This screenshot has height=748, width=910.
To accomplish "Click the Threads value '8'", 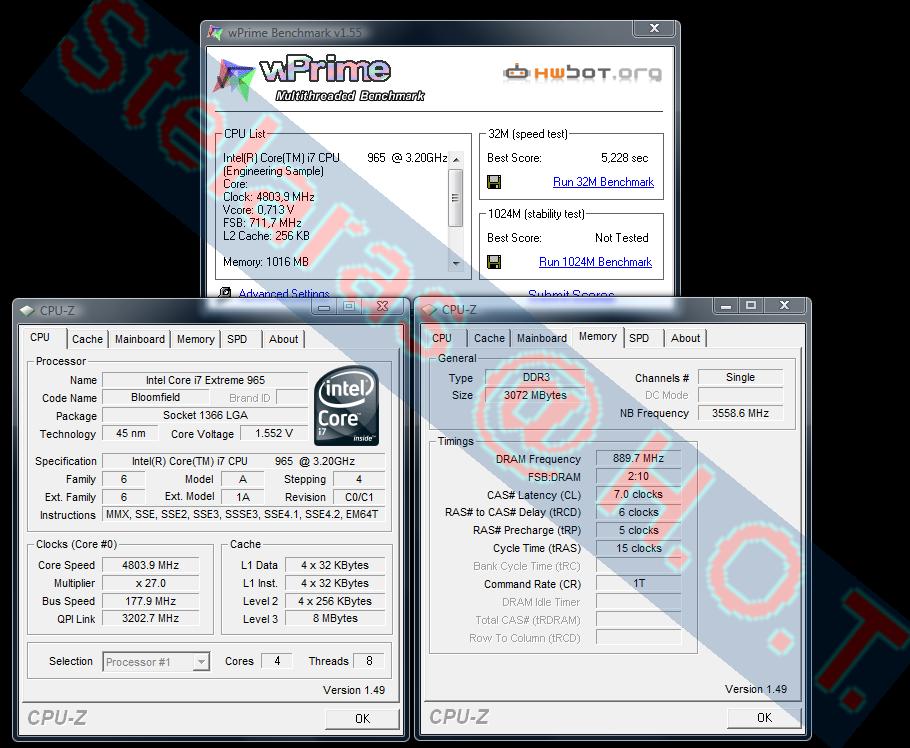I will [x=369, y=661].
